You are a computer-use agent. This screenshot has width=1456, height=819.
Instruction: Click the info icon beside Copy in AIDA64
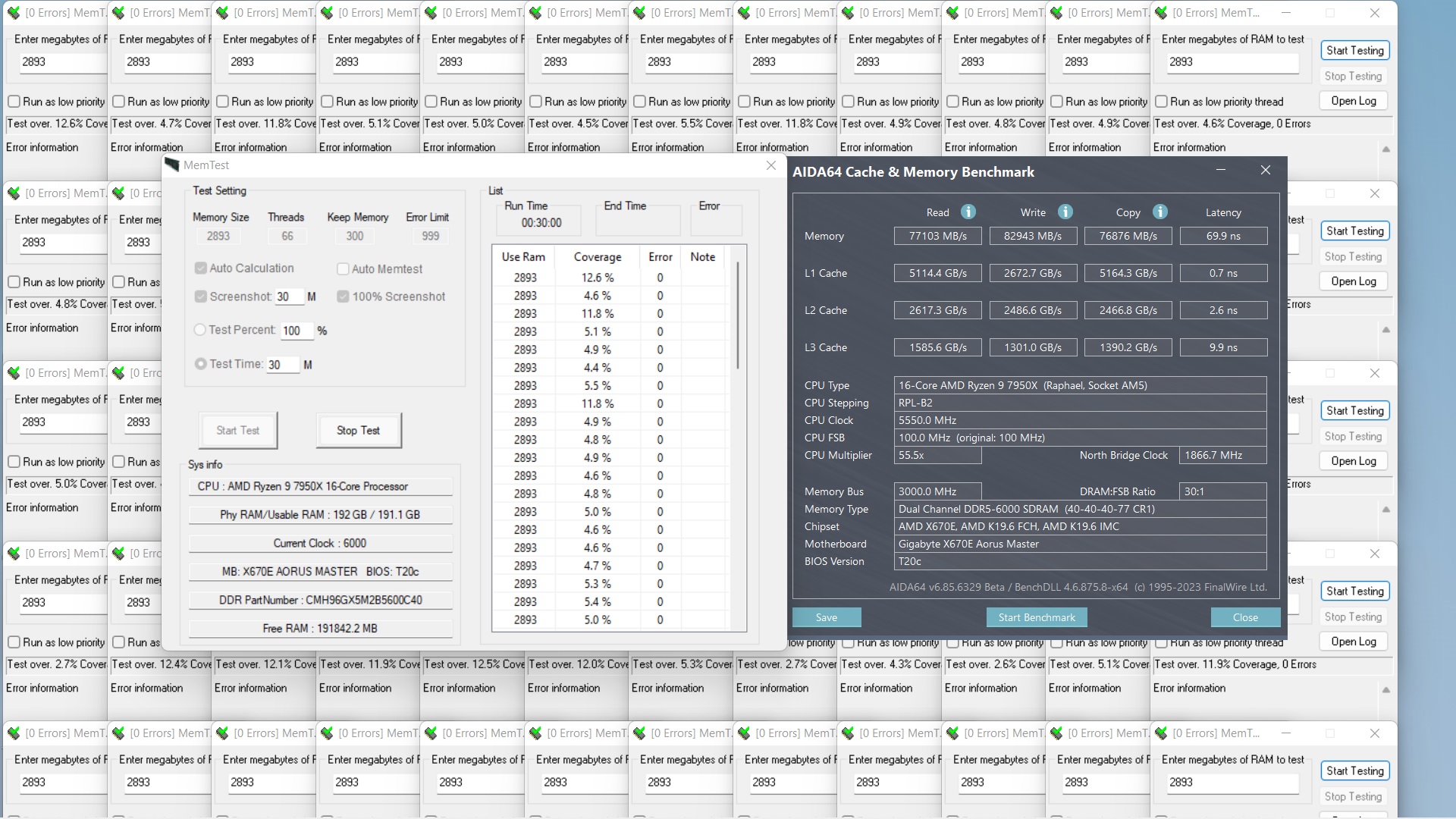(1160, 212)
